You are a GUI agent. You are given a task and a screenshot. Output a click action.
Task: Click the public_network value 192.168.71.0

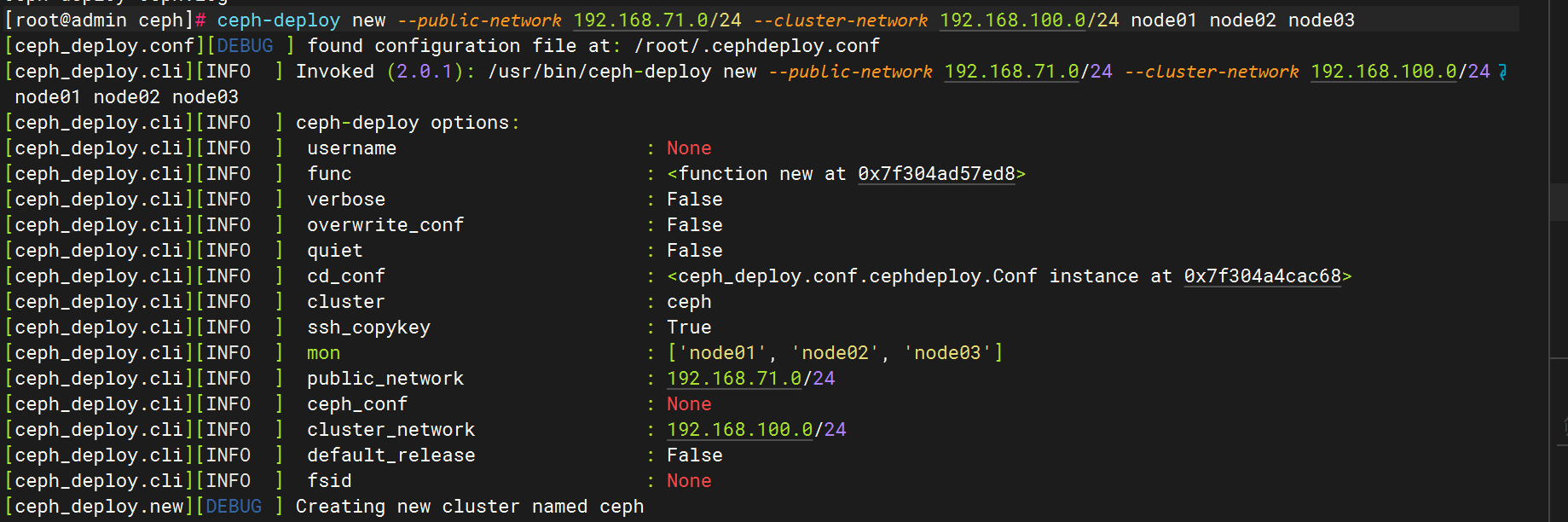click(x=734, y=379)
